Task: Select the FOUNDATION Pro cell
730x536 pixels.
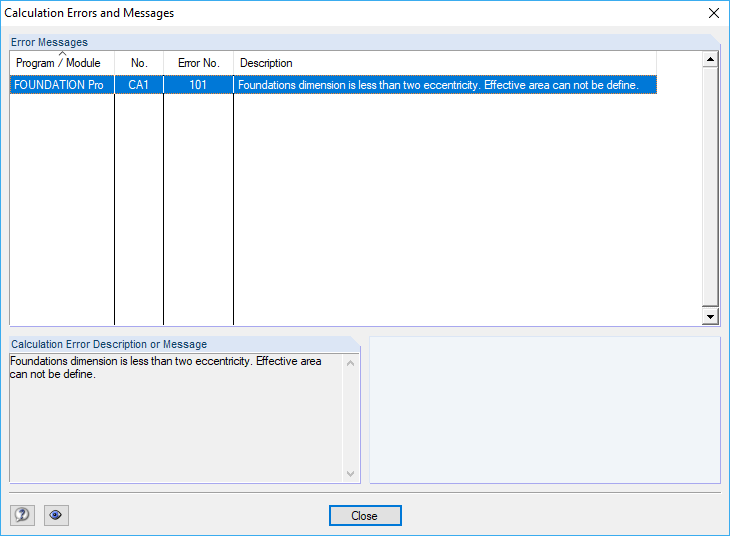Action: 62,85
